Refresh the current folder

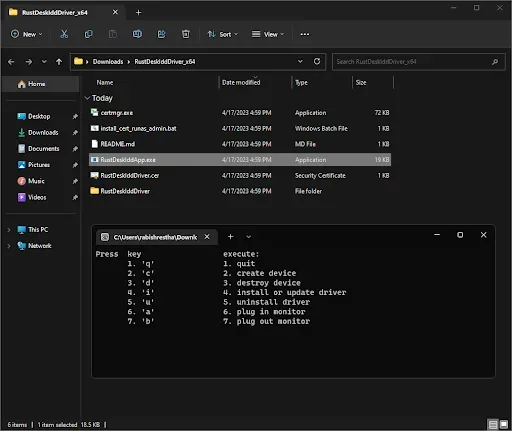pos(317,62)
